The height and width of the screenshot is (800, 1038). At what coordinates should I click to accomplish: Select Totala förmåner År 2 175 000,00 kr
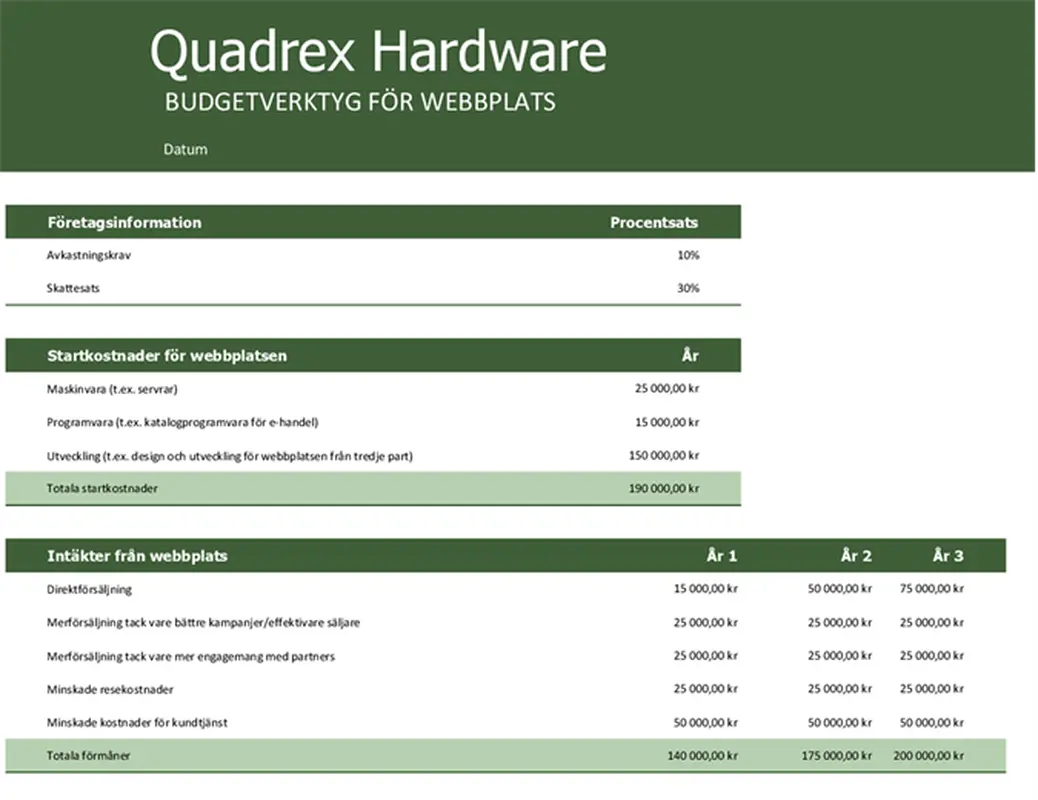click(x=837, y=756)
